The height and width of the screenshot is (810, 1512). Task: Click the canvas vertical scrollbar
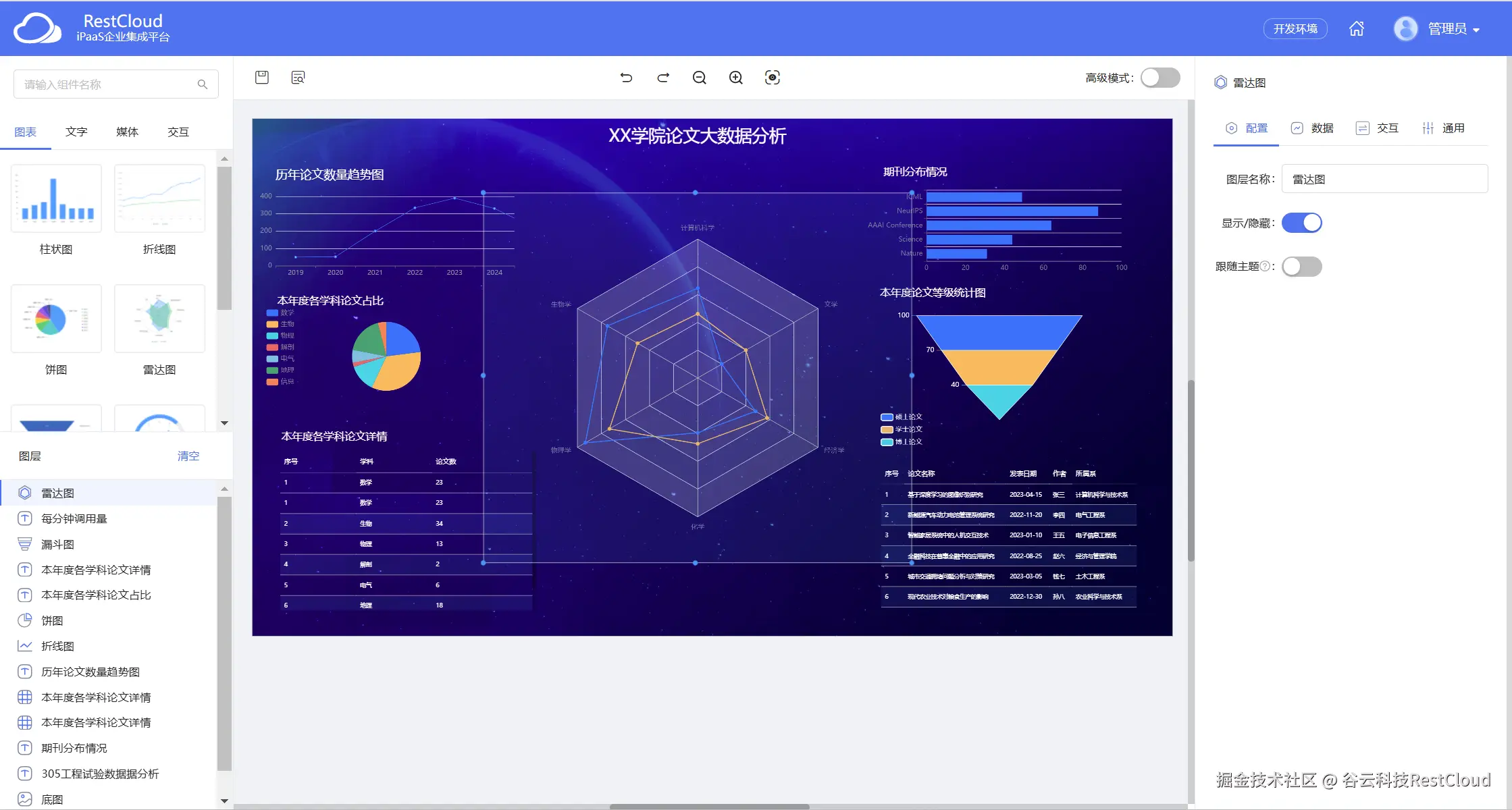click(x=1191, y=470)
